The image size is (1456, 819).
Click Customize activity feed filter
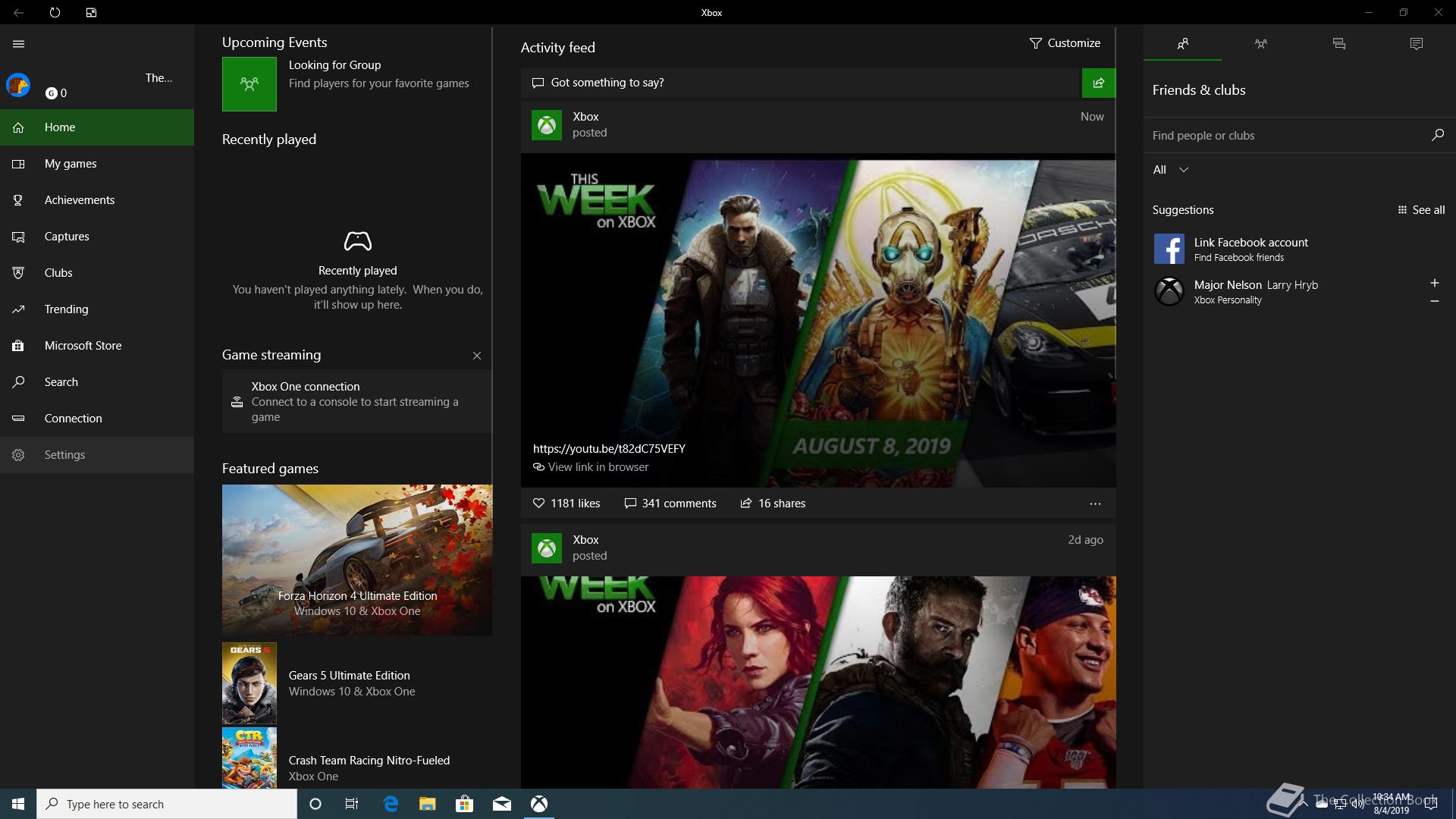tap(1065, 43)
